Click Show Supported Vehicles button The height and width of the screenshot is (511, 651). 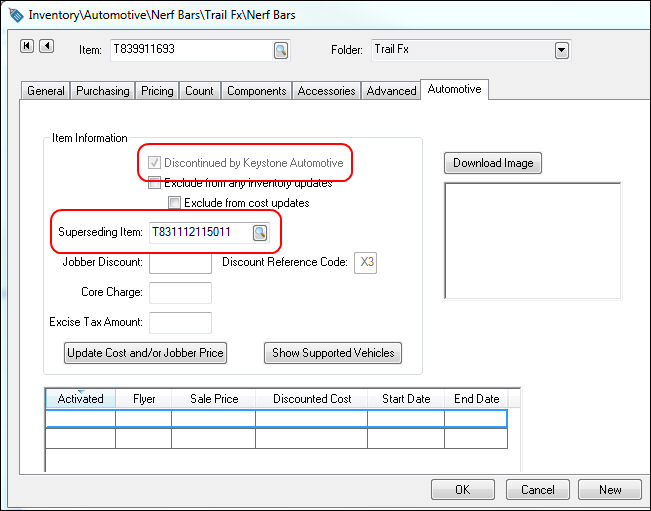click(x=333, y=353)
